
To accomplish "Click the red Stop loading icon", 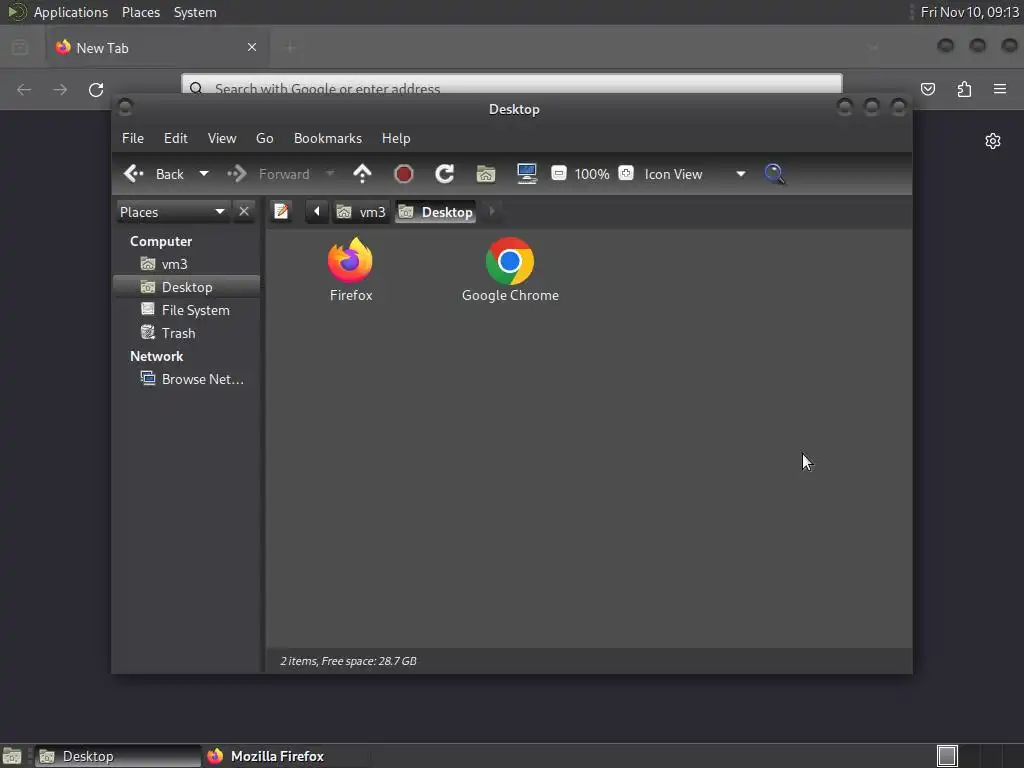I will (x=404, y=174).
